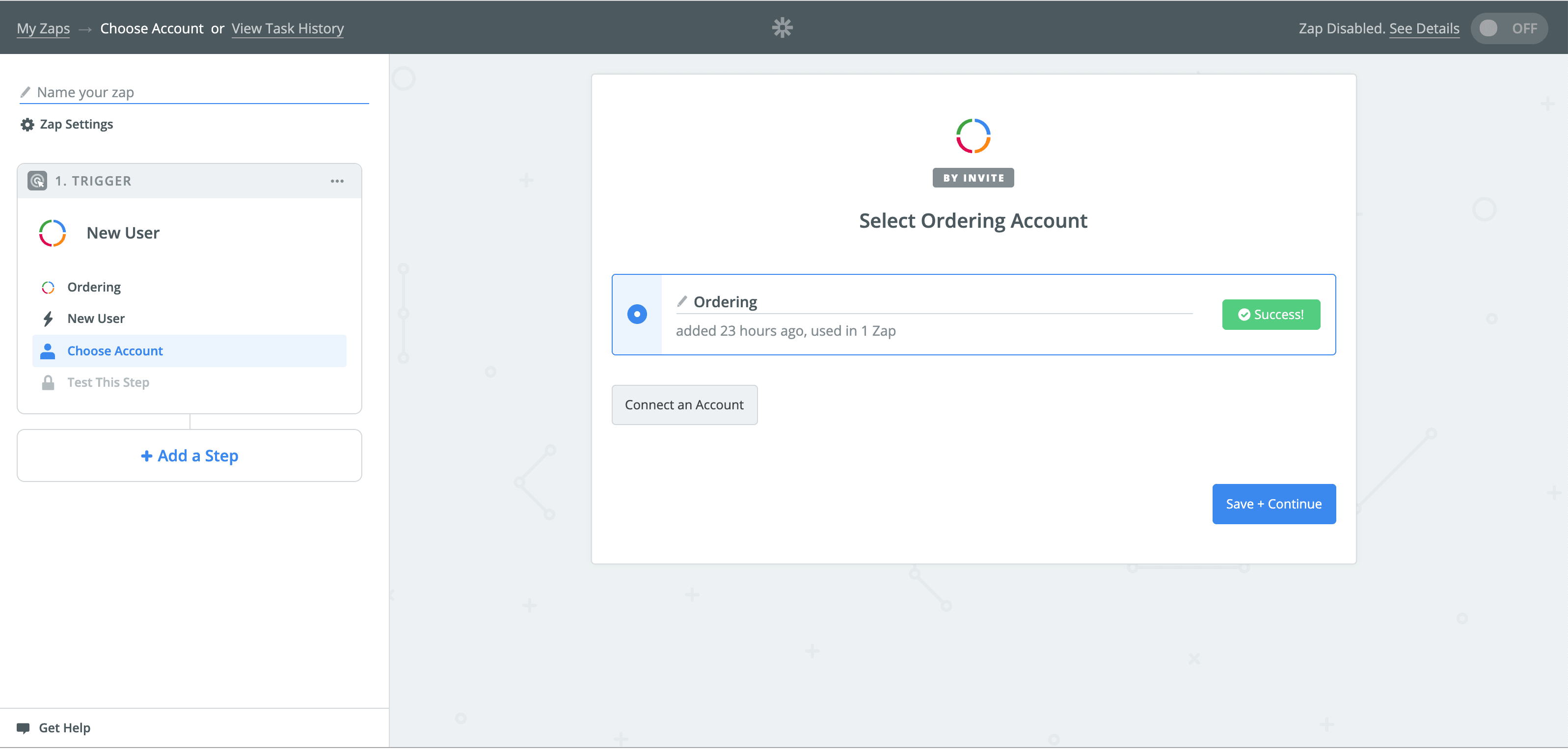Click Connect an Account button
Image resolution: width=1568 pixels, height=749 pixels.
tap(684, 405)
